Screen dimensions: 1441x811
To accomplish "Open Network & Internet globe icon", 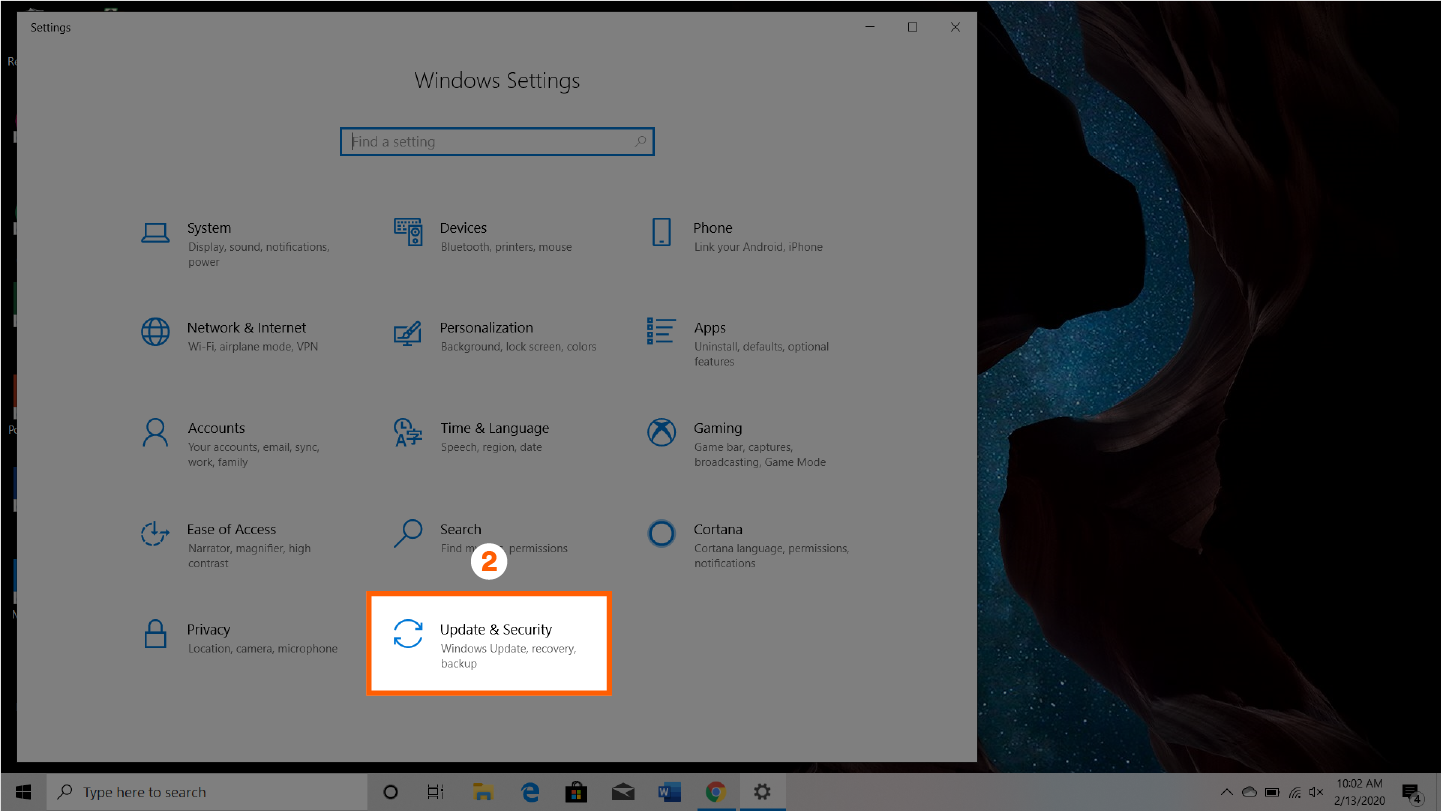I will click(155, 332).
